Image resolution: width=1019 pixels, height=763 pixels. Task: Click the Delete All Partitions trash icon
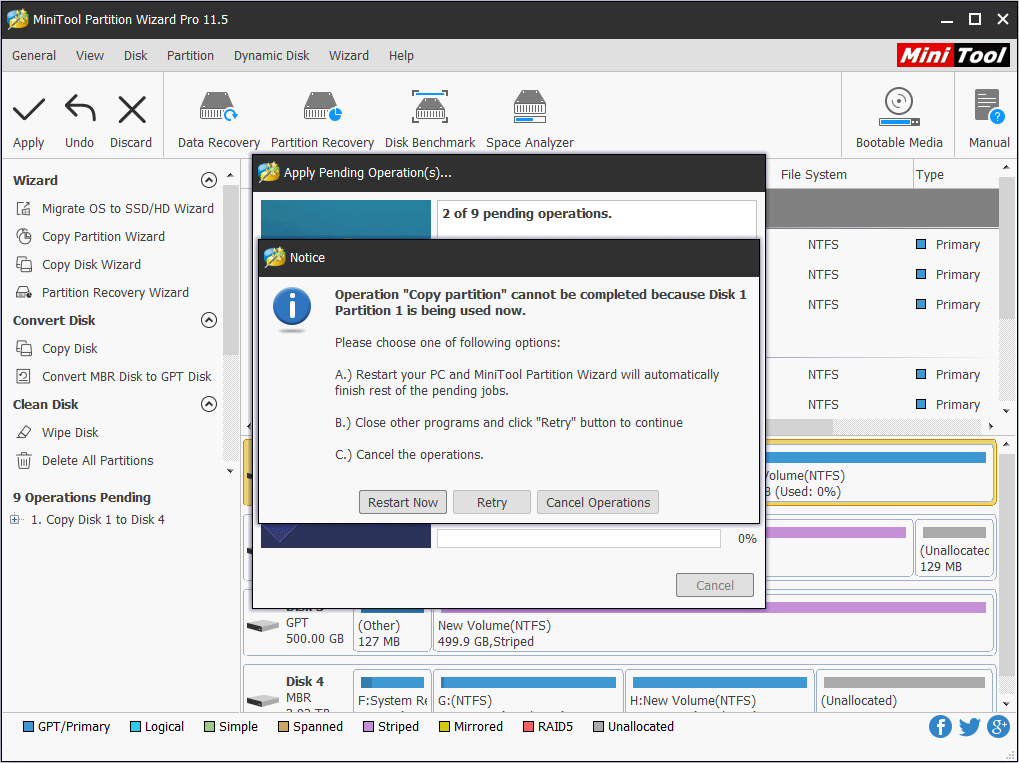pos(23,460)
